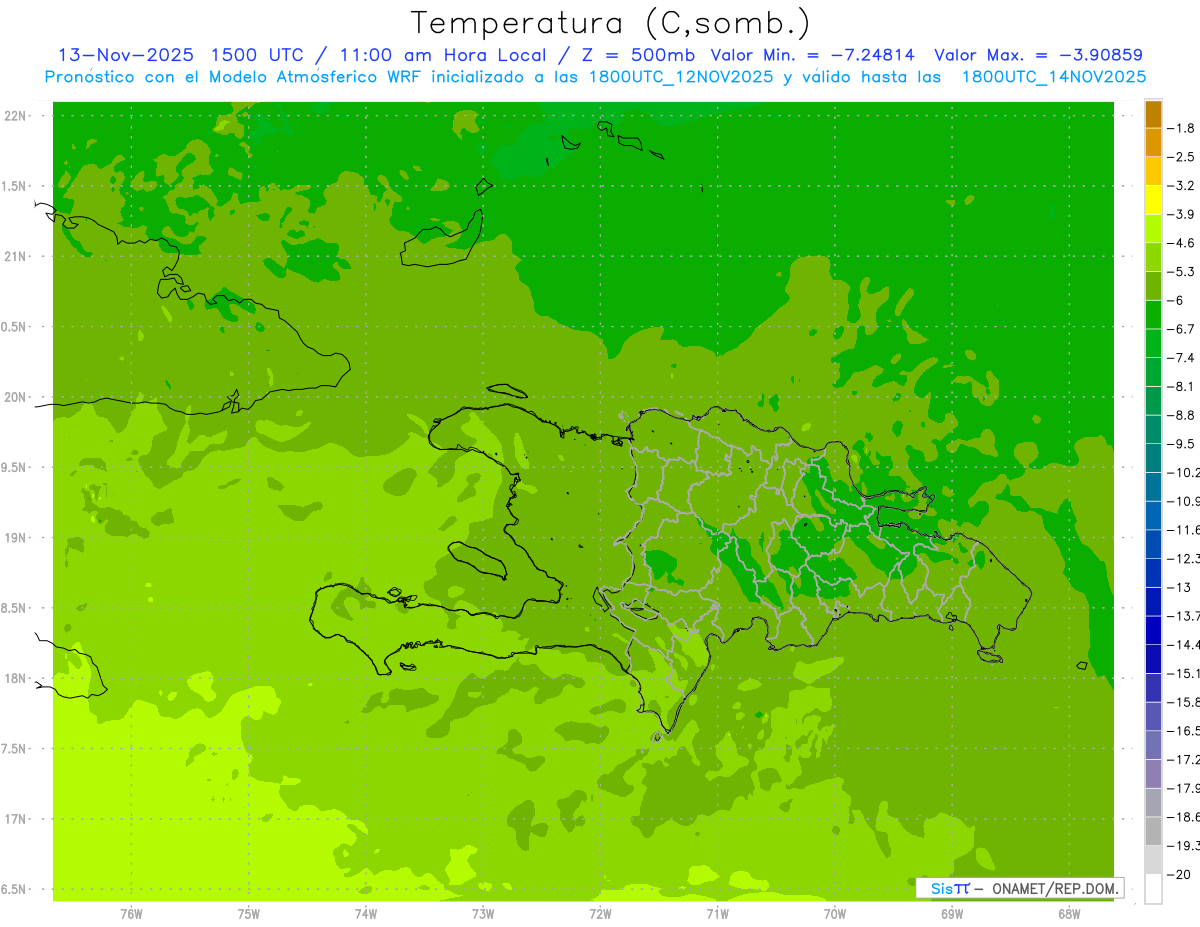Screen dimensions: 1200x927
Task: Click the "20N" latitude label
Action: point(15,398)
